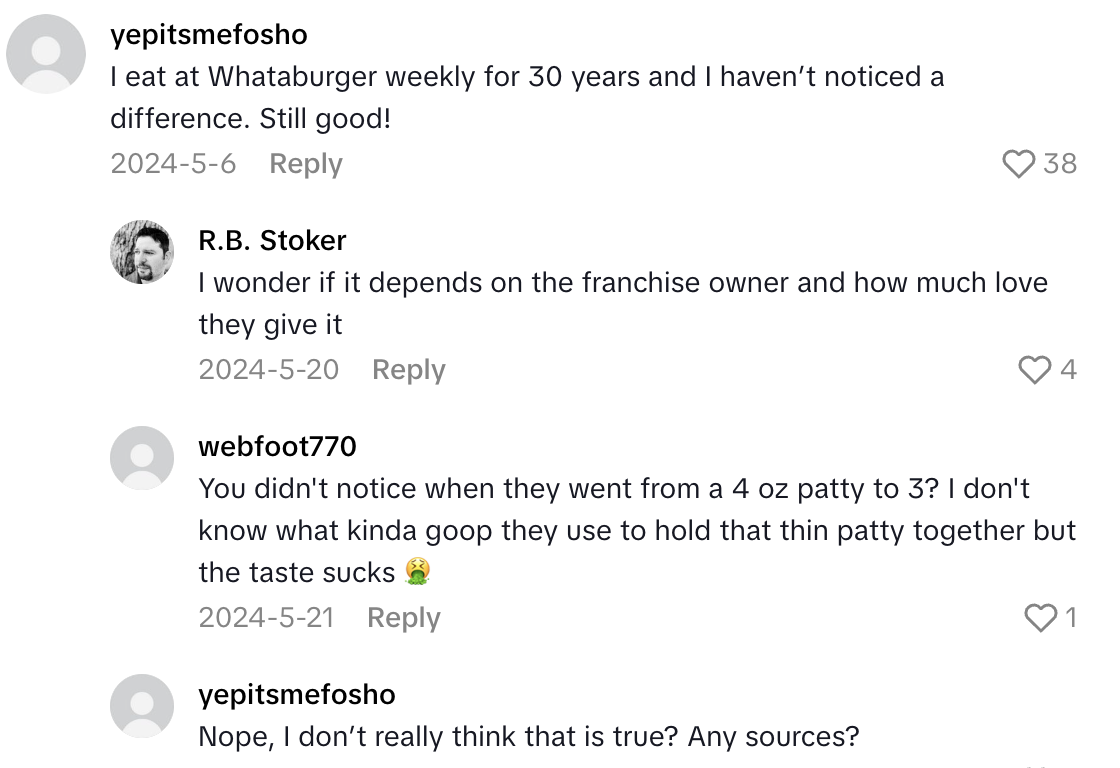Click the date 2024-5-20

[266, 370]
